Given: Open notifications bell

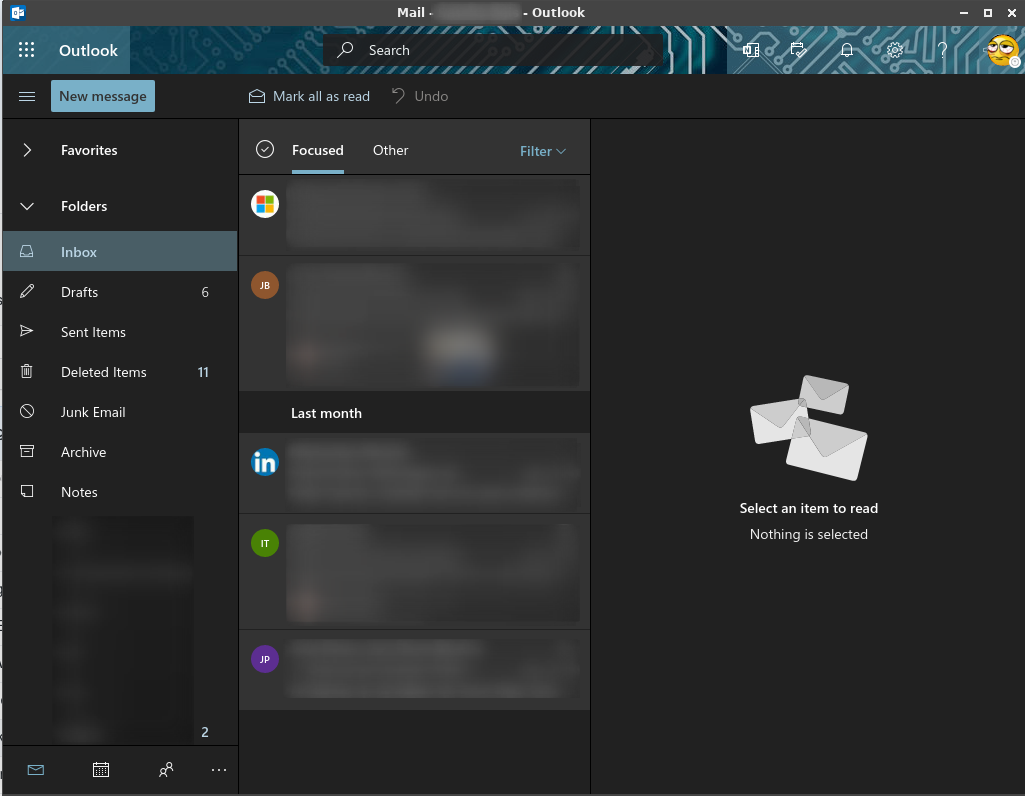Looking at the screenshot, I should click(847, 50).
